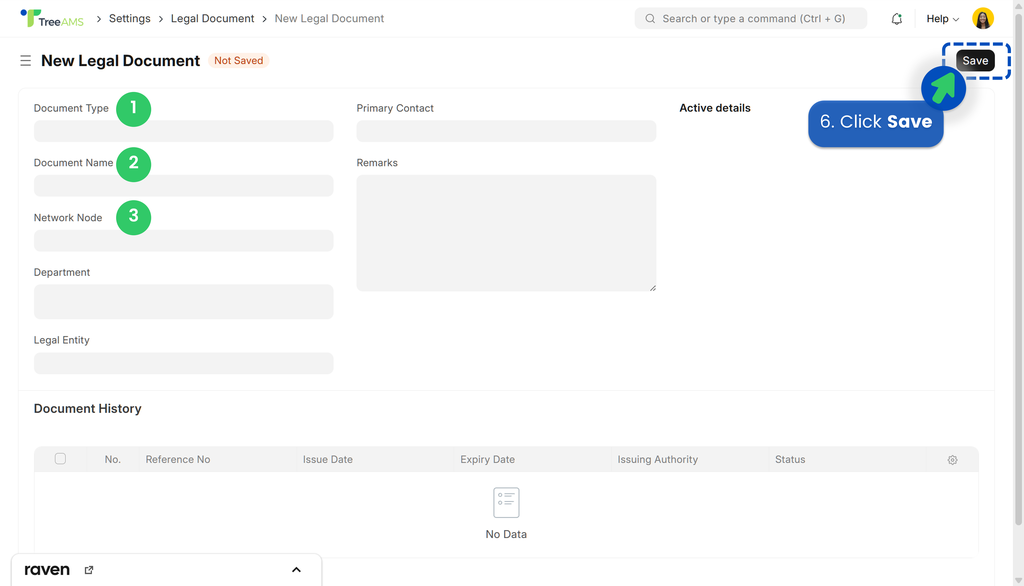This screenshot has width=1024, height=586.
Task: Click the green step 3 badge
Action: pyautogui.click(x=133, y=217)
